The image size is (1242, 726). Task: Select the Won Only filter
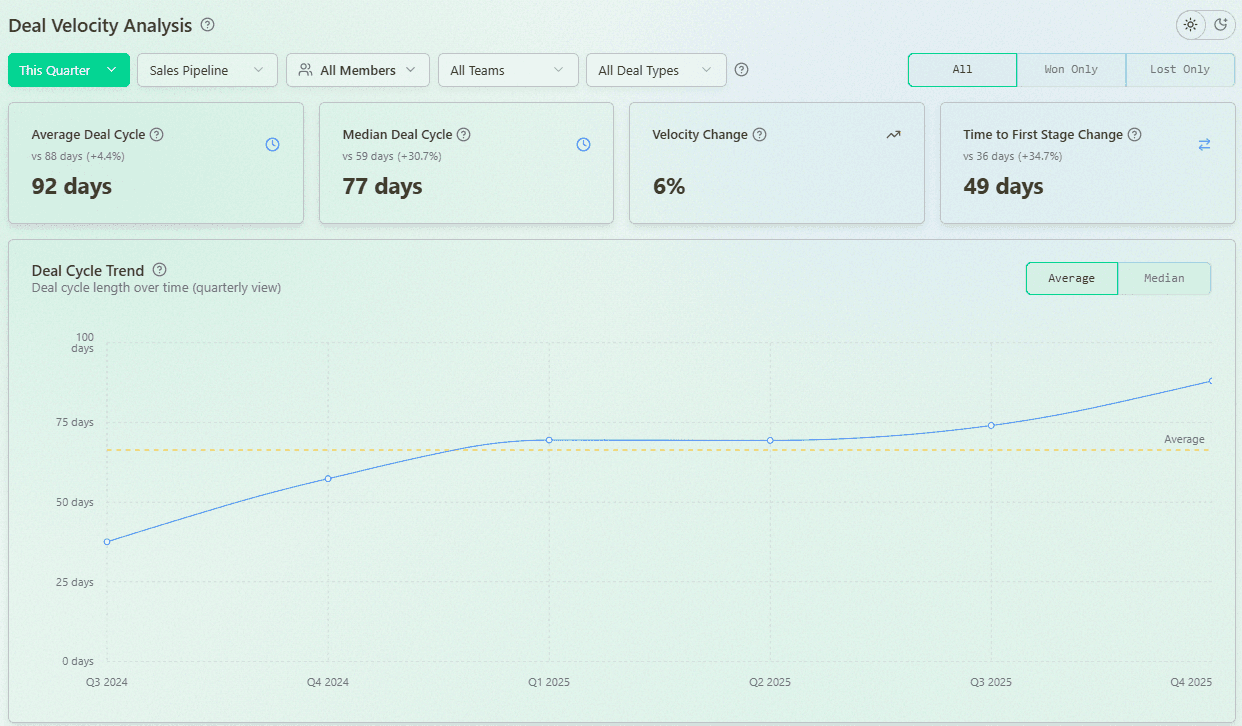pos(1071,70)
